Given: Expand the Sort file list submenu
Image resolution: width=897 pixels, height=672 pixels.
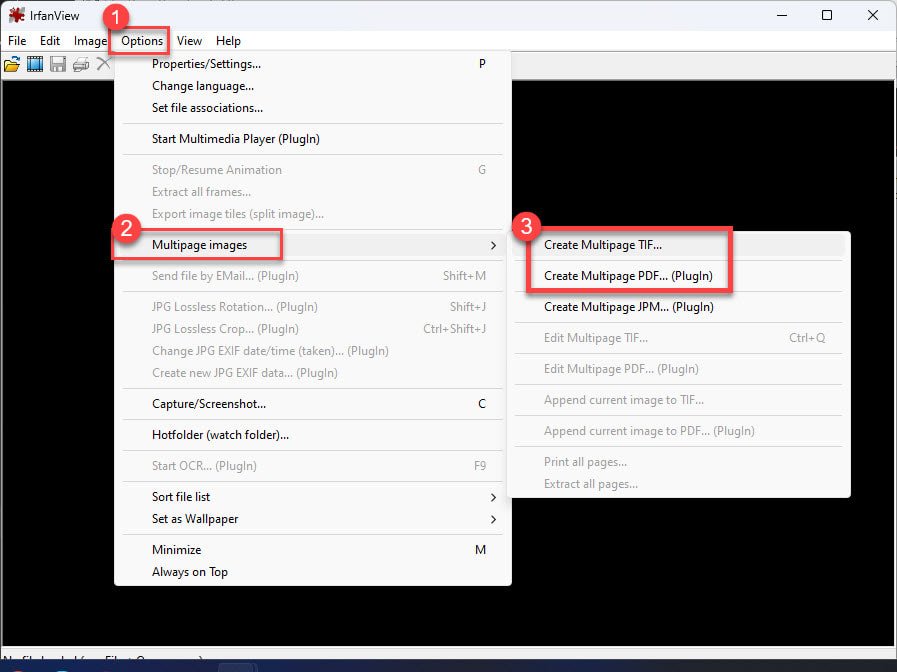Looking at the screenshot, I should click(313, 497).
